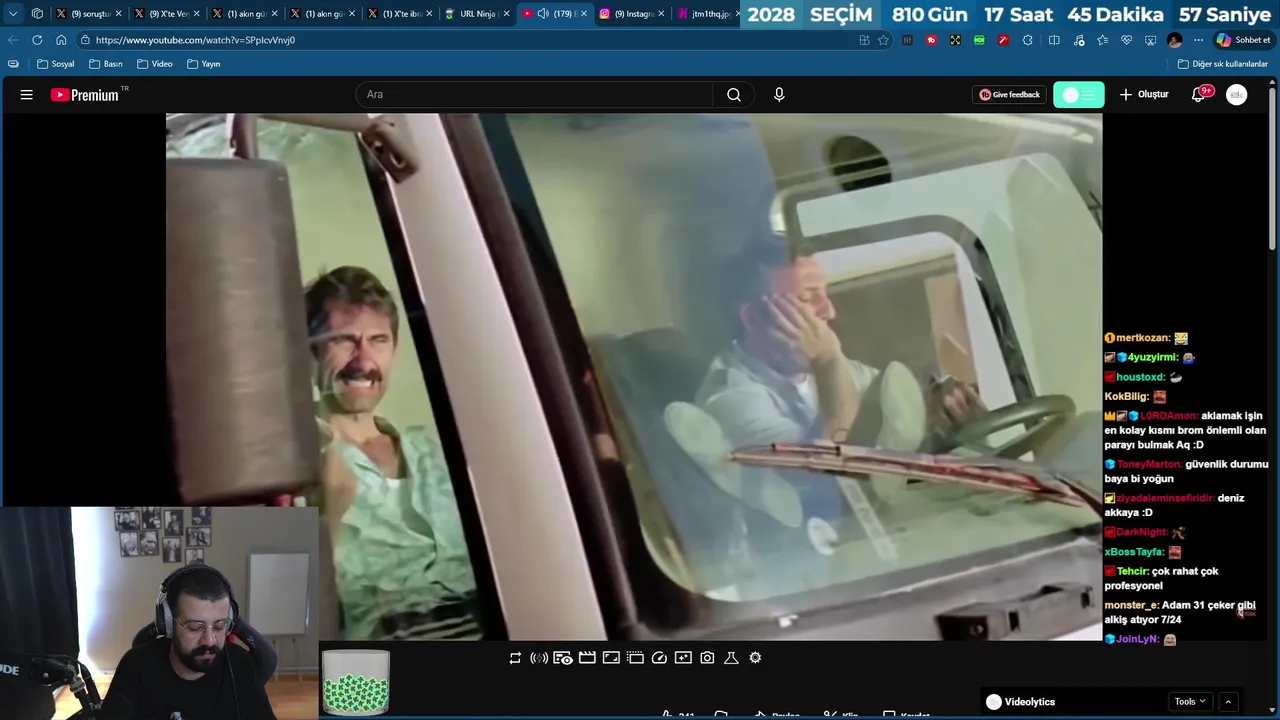Viewport: 1280px width, 720px height.
Task: Click the pop-up player rectangle icon
Action: 611,658
